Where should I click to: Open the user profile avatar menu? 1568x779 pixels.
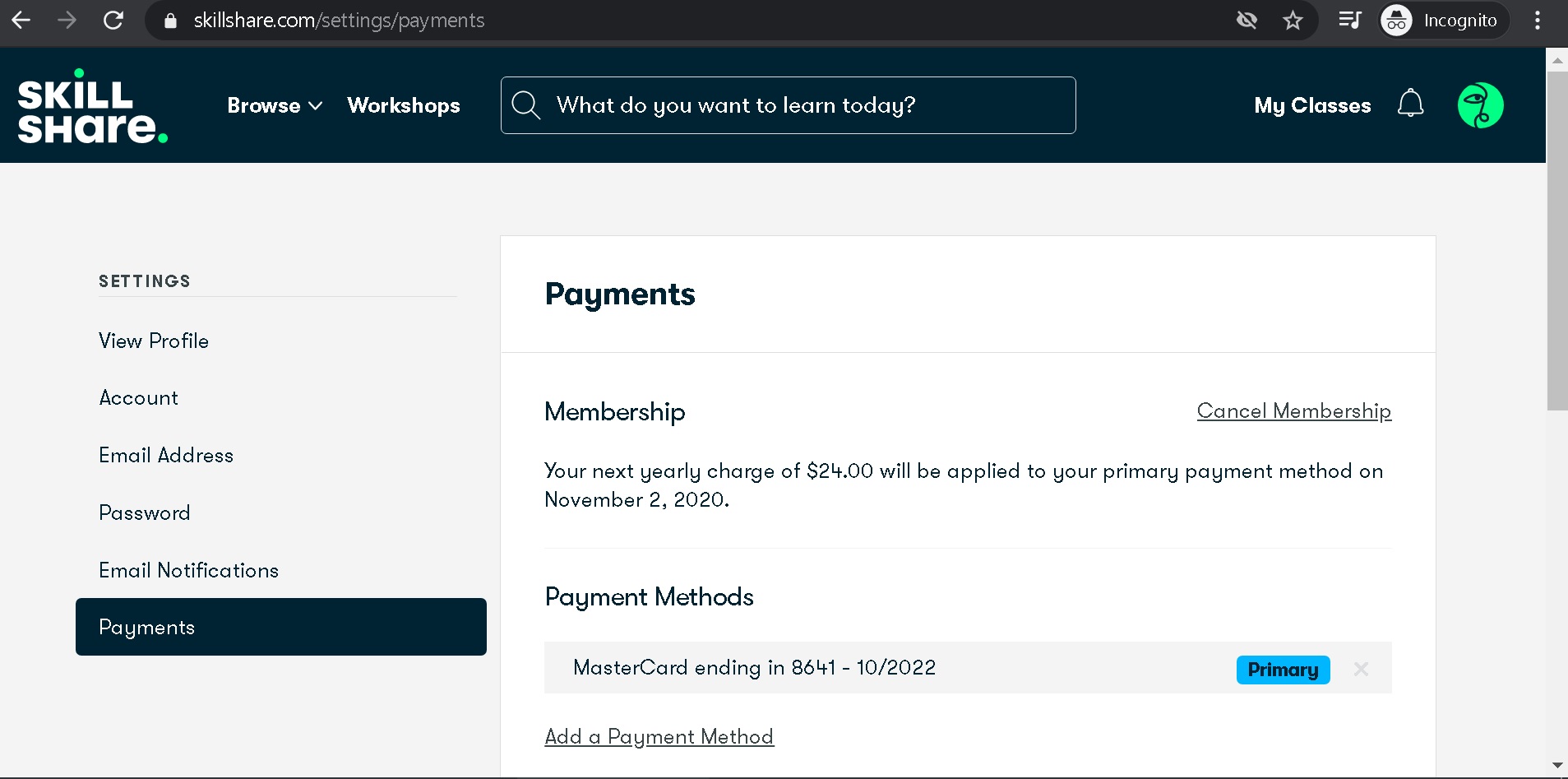[x=1480, y=105]
